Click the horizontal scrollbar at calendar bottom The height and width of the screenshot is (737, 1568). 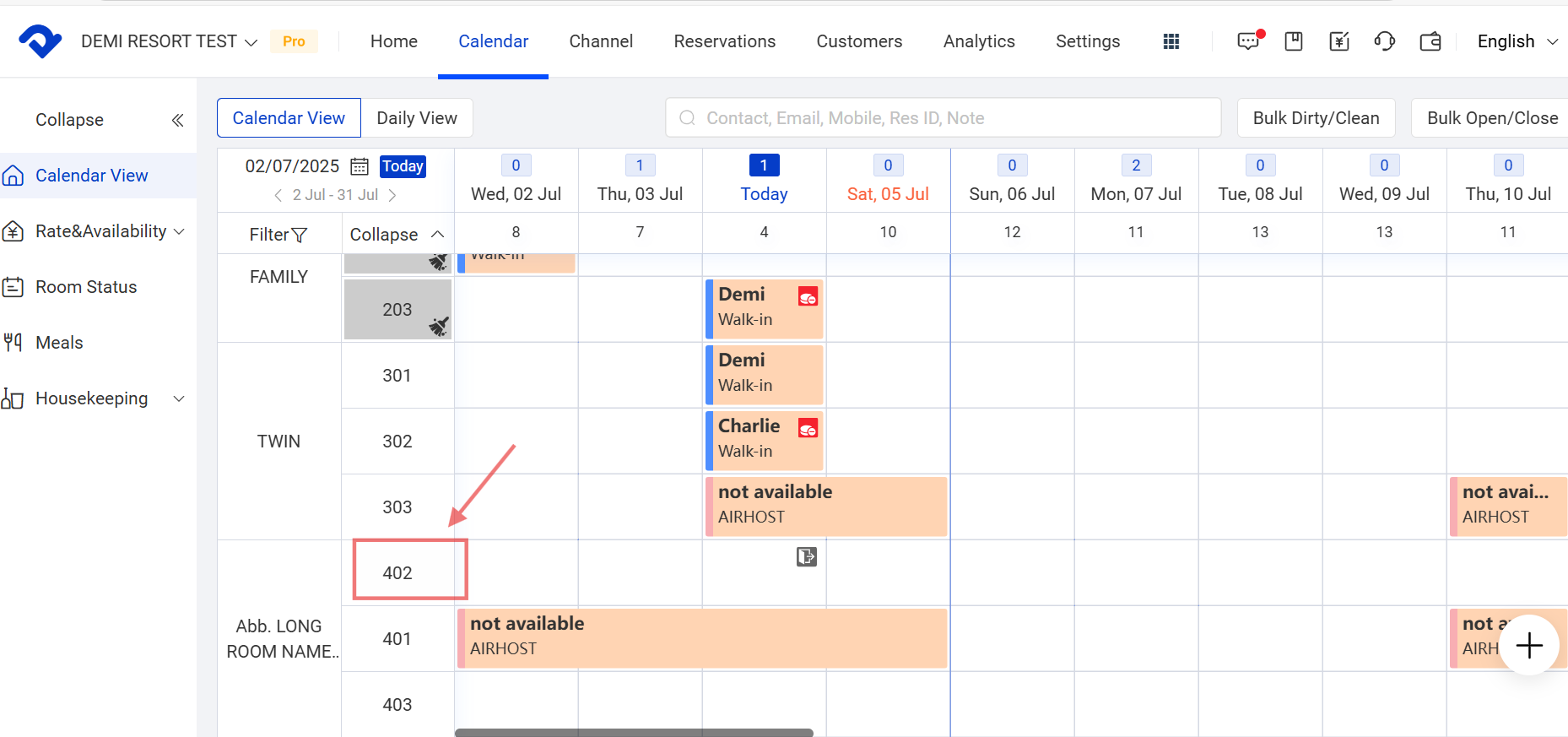634,733
